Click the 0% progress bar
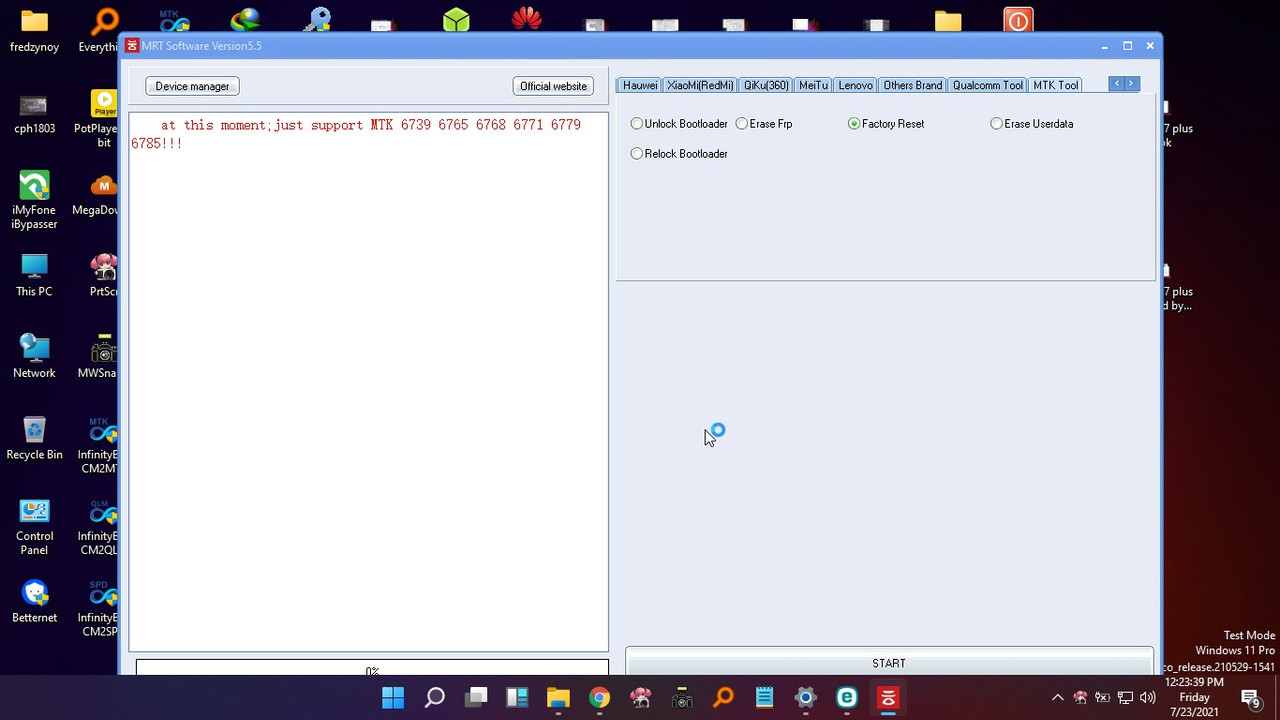The height and width of the screenshot is (720, 1280). point(372,668)
